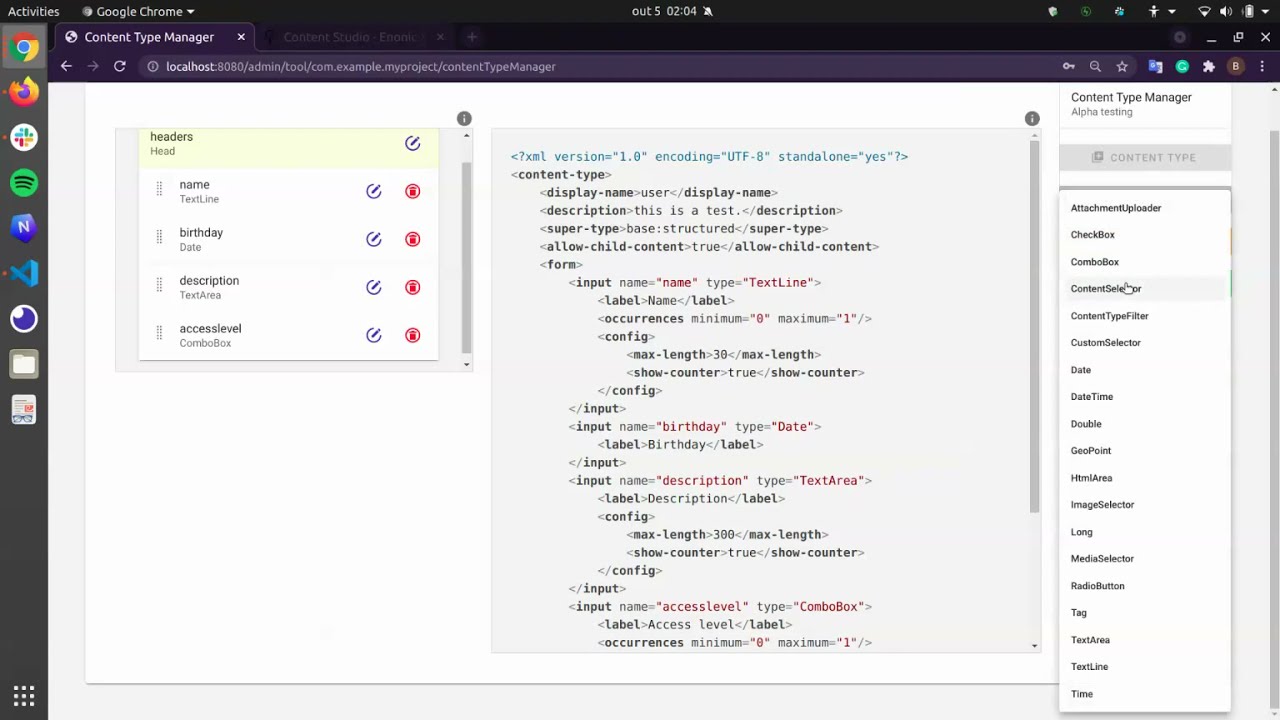Edit the accesslevel ComboBox field
Screen dimensions: 1280x720
374,335
